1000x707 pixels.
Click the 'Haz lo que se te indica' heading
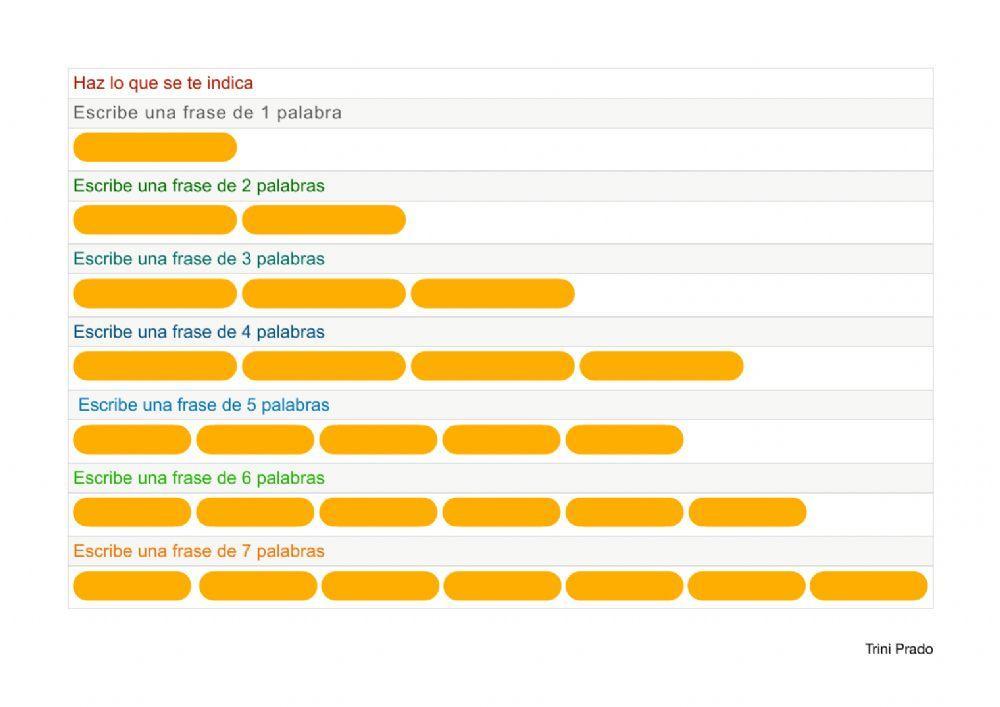click(x=163, y=83)
